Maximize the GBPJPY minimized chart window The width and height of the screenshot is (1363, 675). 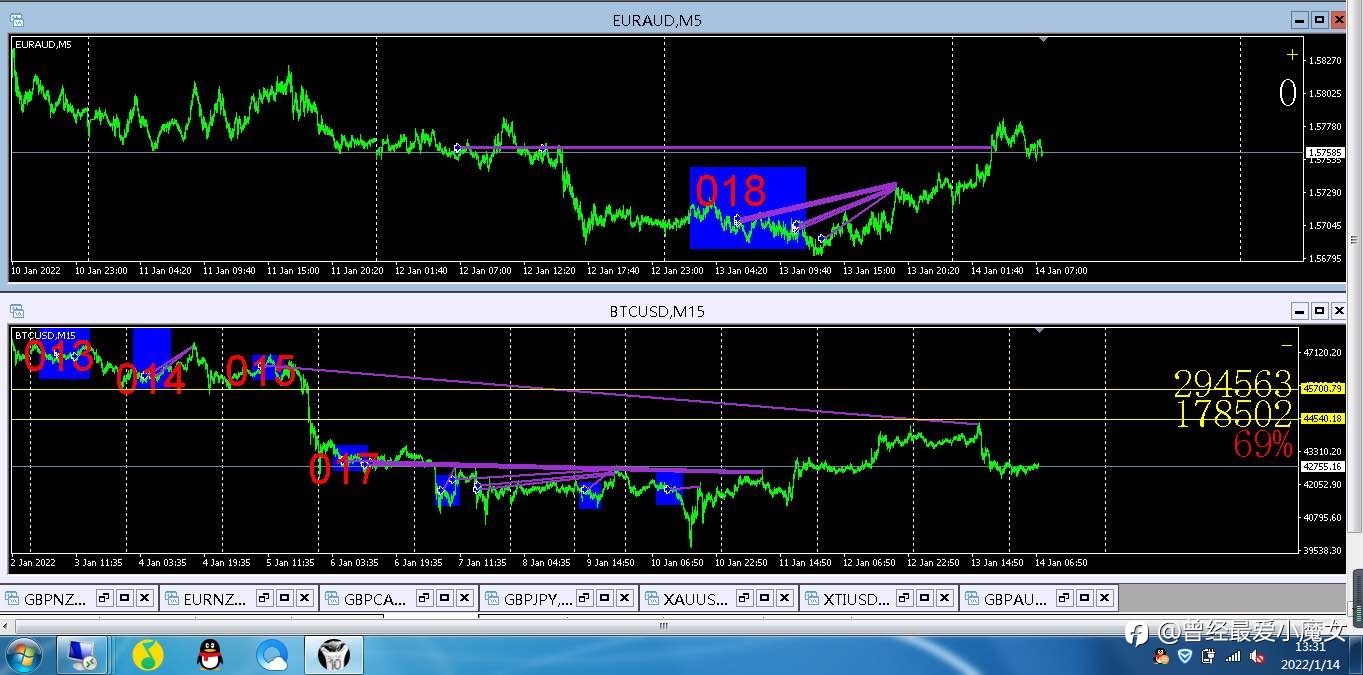[605, 599]
